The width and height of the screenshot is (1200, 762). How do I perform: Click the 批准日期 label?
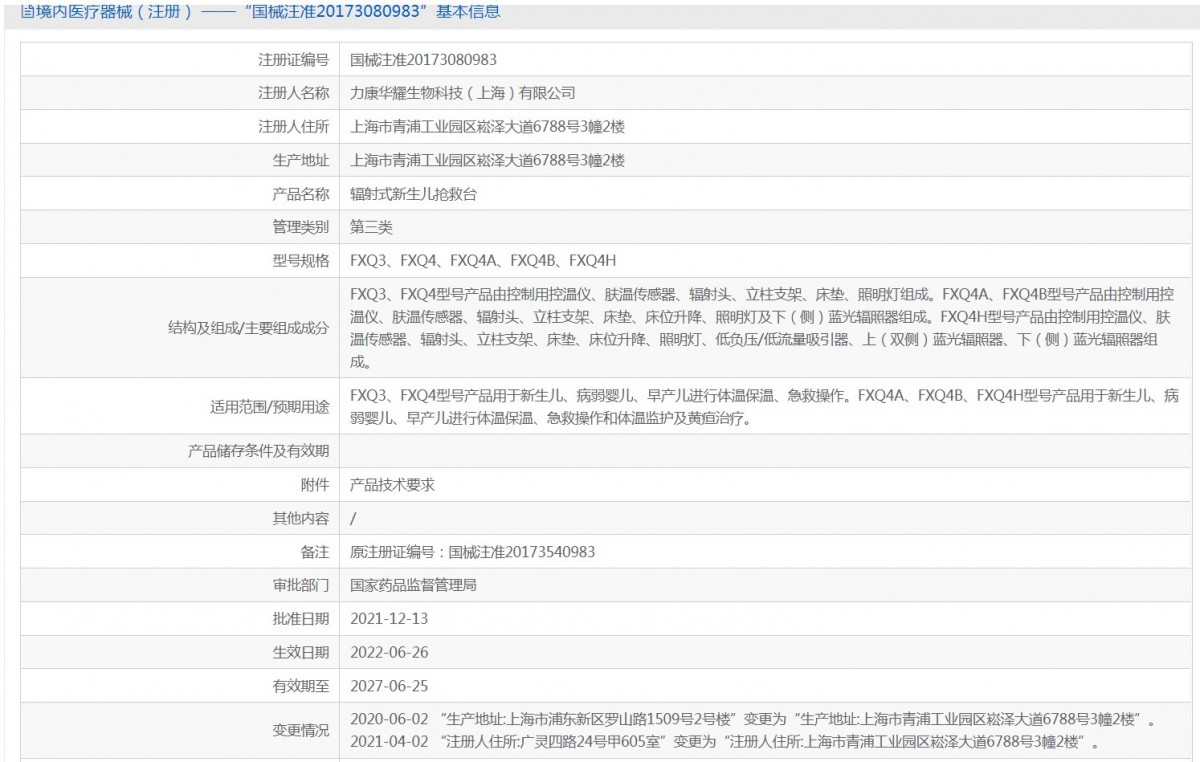coord(300,619)
